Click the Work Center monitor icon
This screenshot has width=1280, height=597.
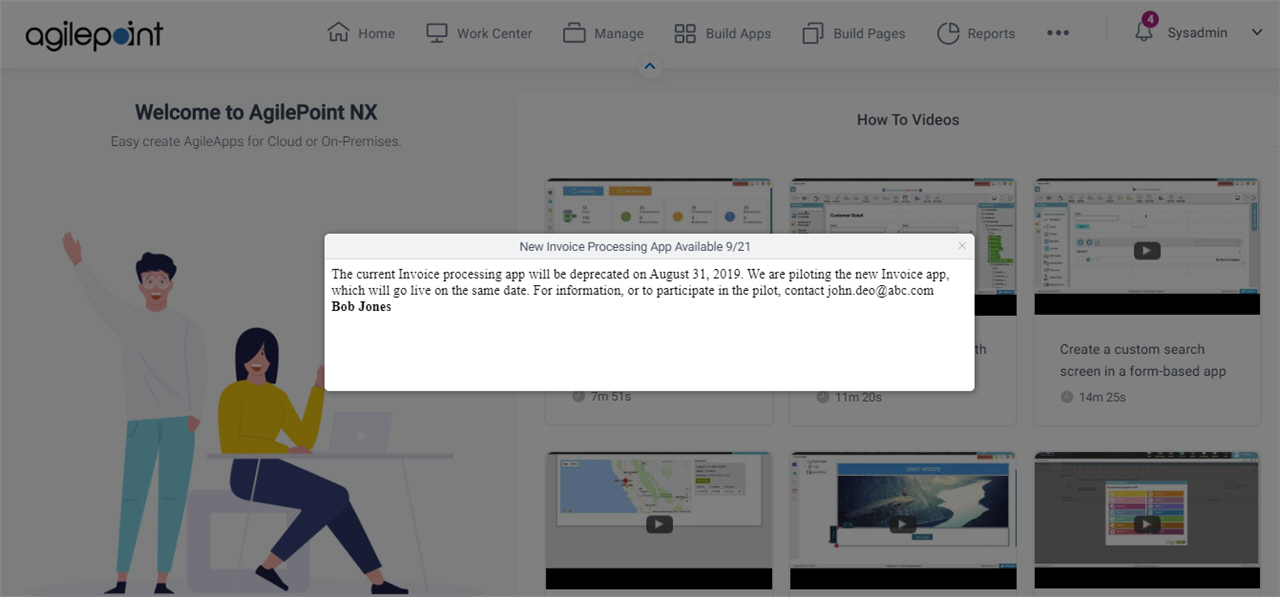[x=437, y=33]
